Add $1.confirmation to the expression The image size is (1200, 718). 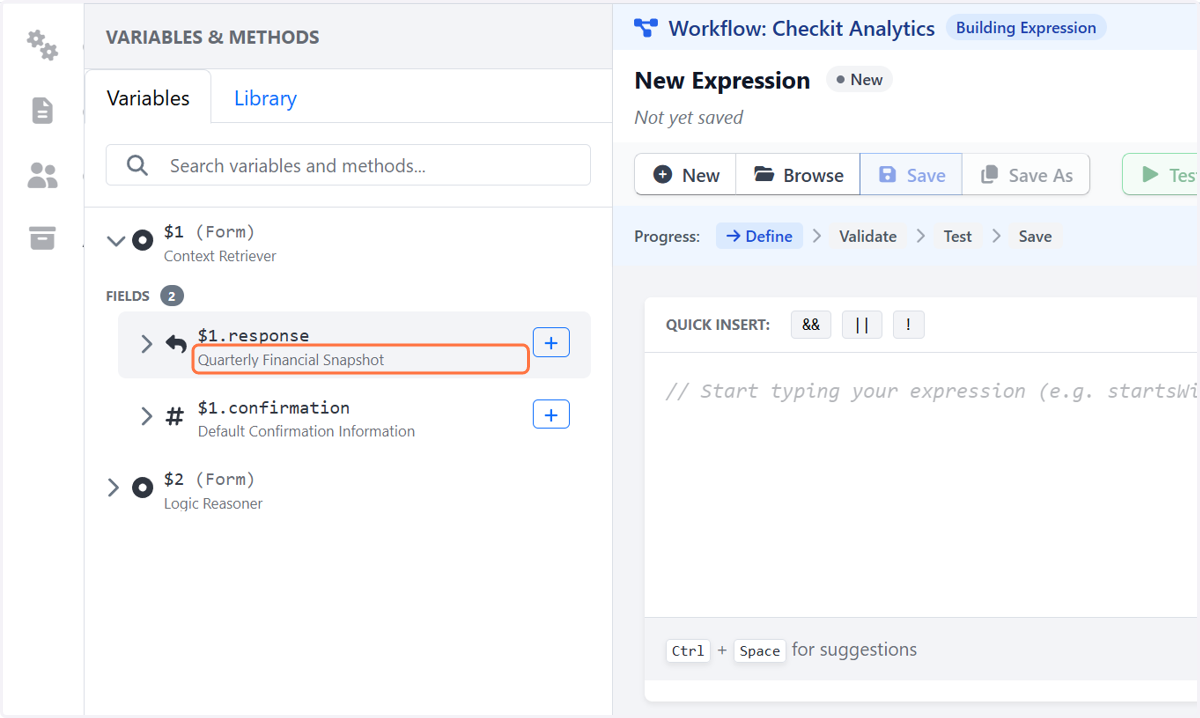pyautogui.click(x=551, y=414)
